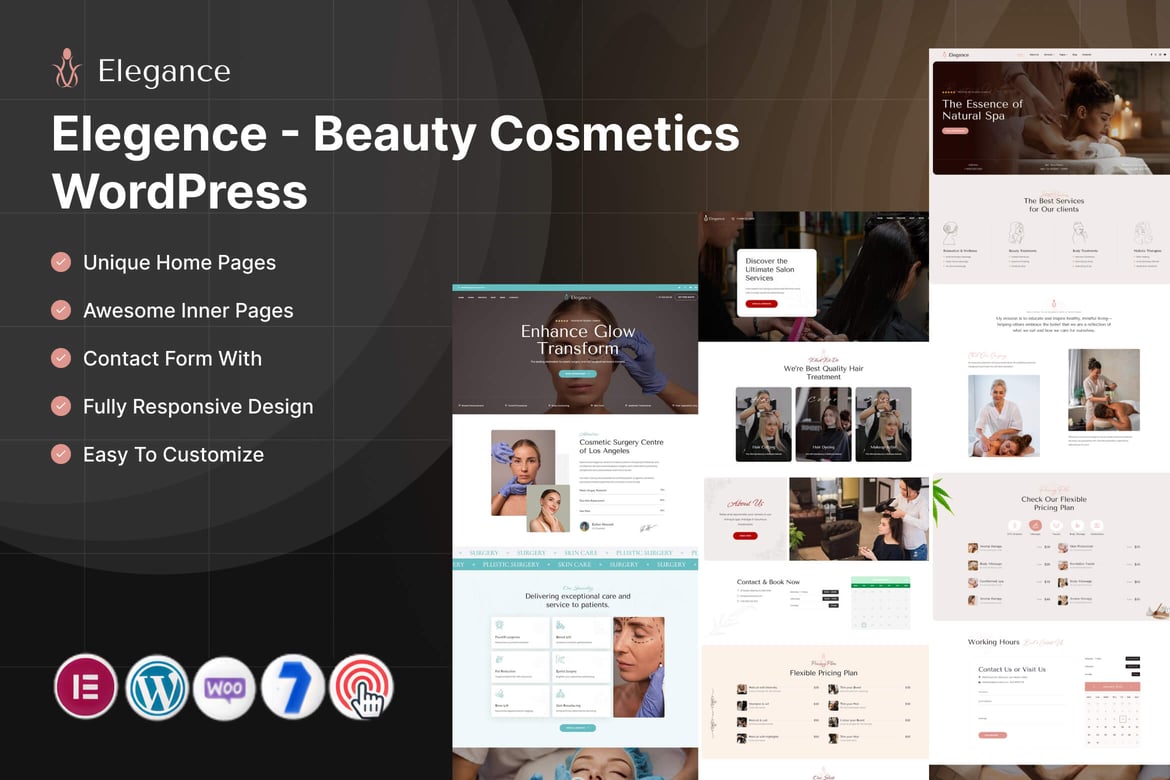
Task: Click teal button below surgery services grid
Action: pos(578,727)
